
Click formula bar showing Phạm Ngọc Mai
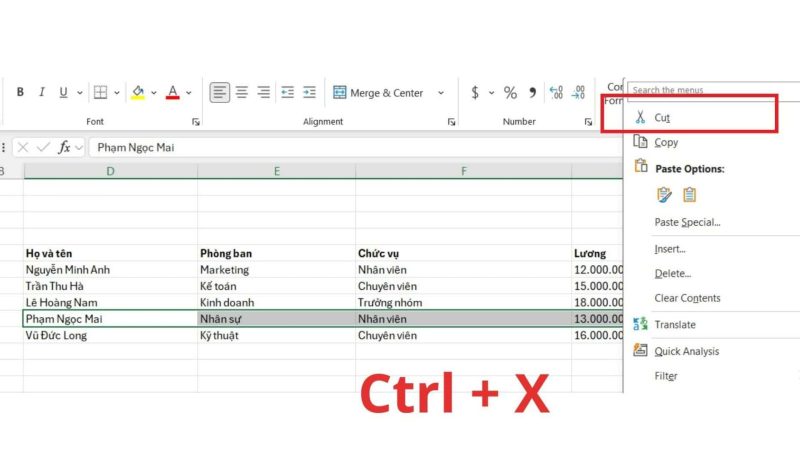click(356, 147)
